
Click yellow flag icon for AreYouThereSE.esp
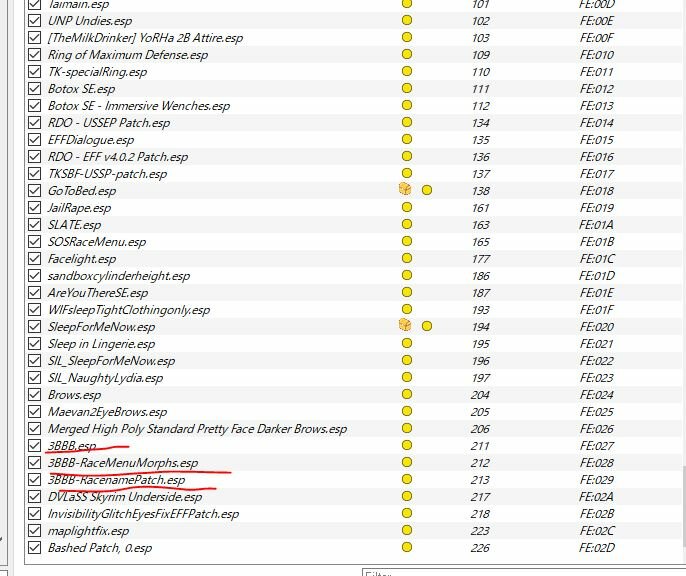407,292
